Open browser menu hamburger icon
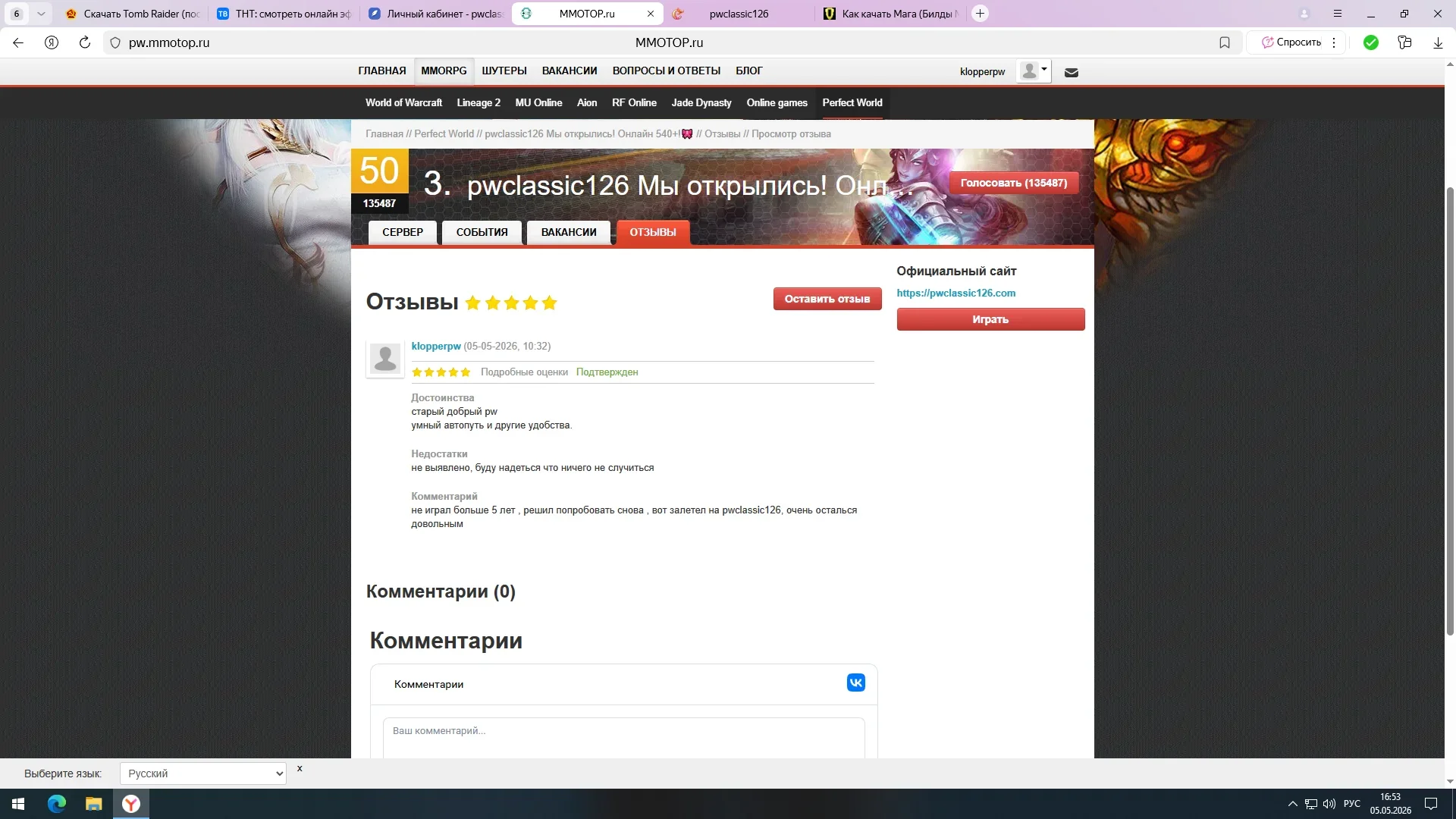The image size is (1456, 819). coord(1338,14)
